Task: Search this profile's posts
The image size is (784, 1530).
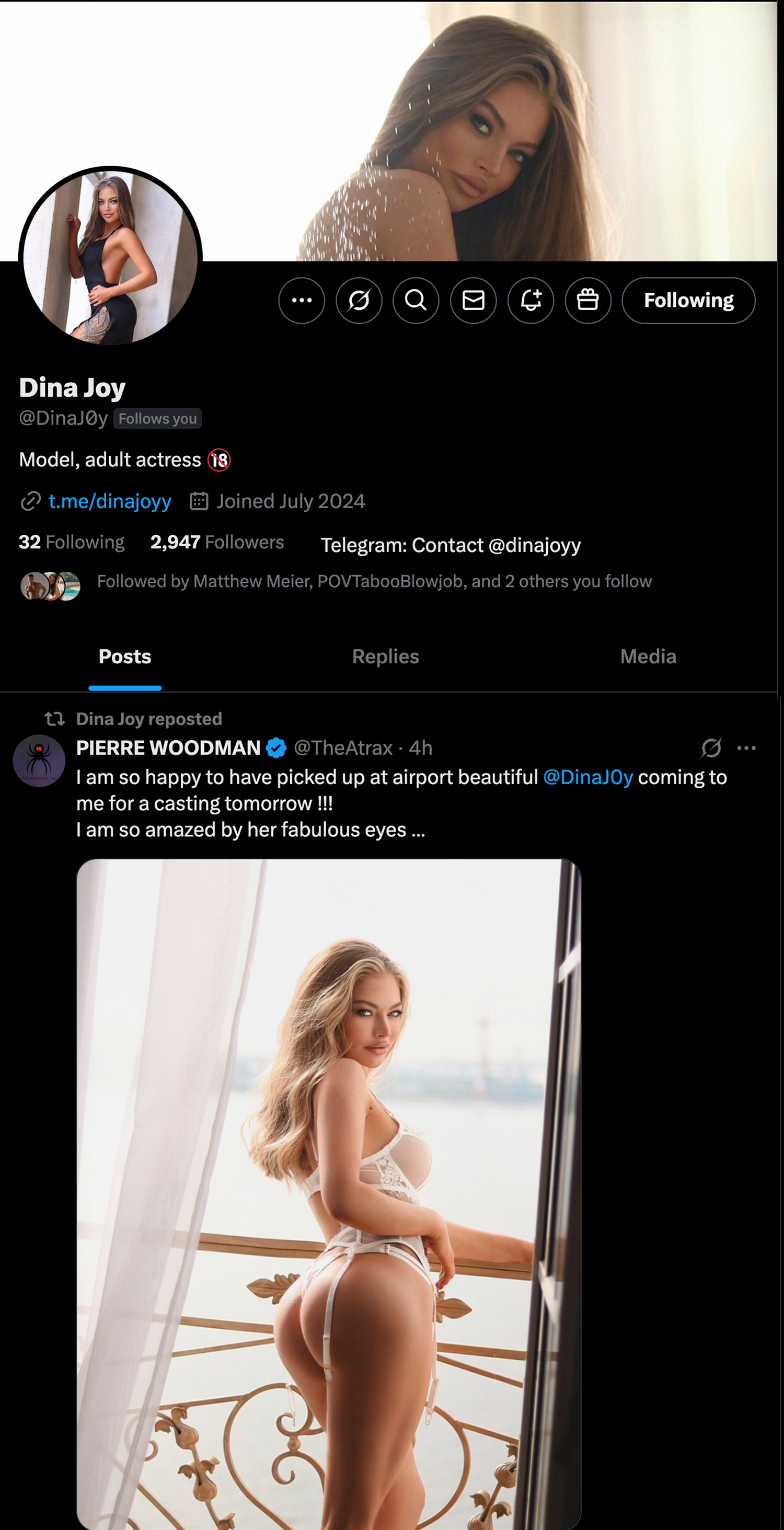Action: 416,301
